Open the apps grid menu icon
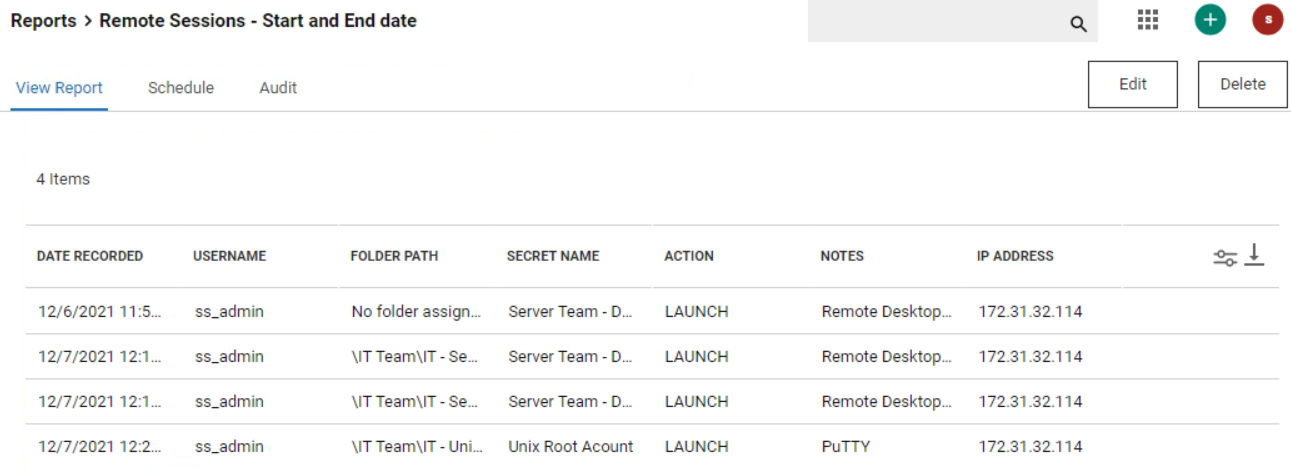This screenshot has width=1291, height=474. tap(1148, 20)
